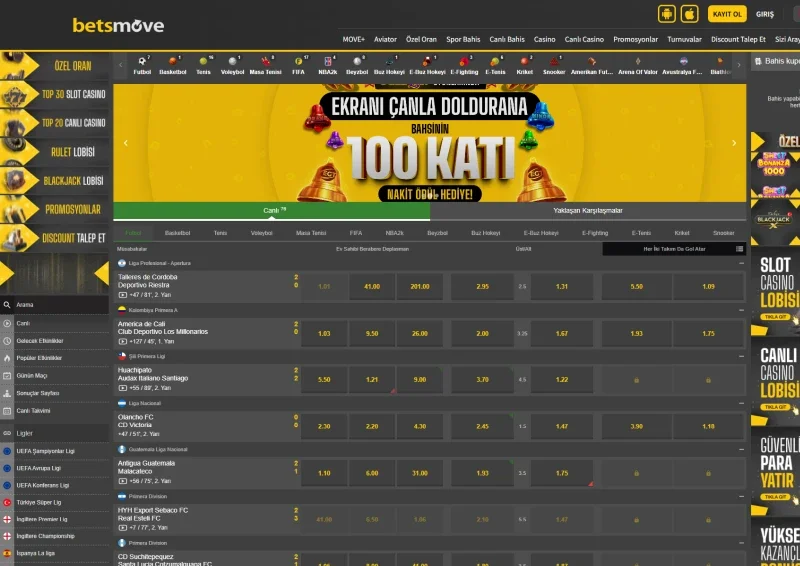Open BLACKJACK LOBİSİ sidebar banner
Image resolution: width=800 pixels, height=566 pixels.
click(55, 180)
